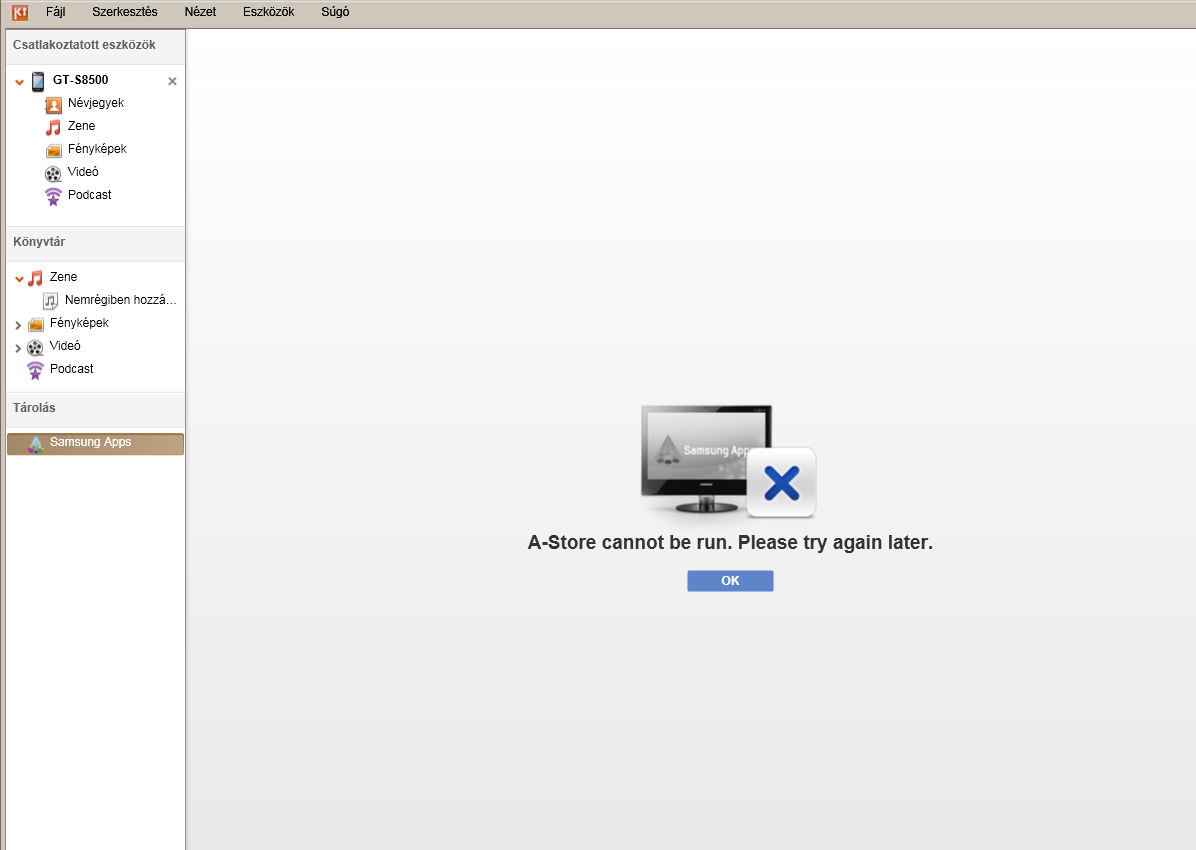Image resolution: width=1196 pixels, height=850 pixels.
Task: Select the GT-S8500 device name
Action: coord(81,80)
